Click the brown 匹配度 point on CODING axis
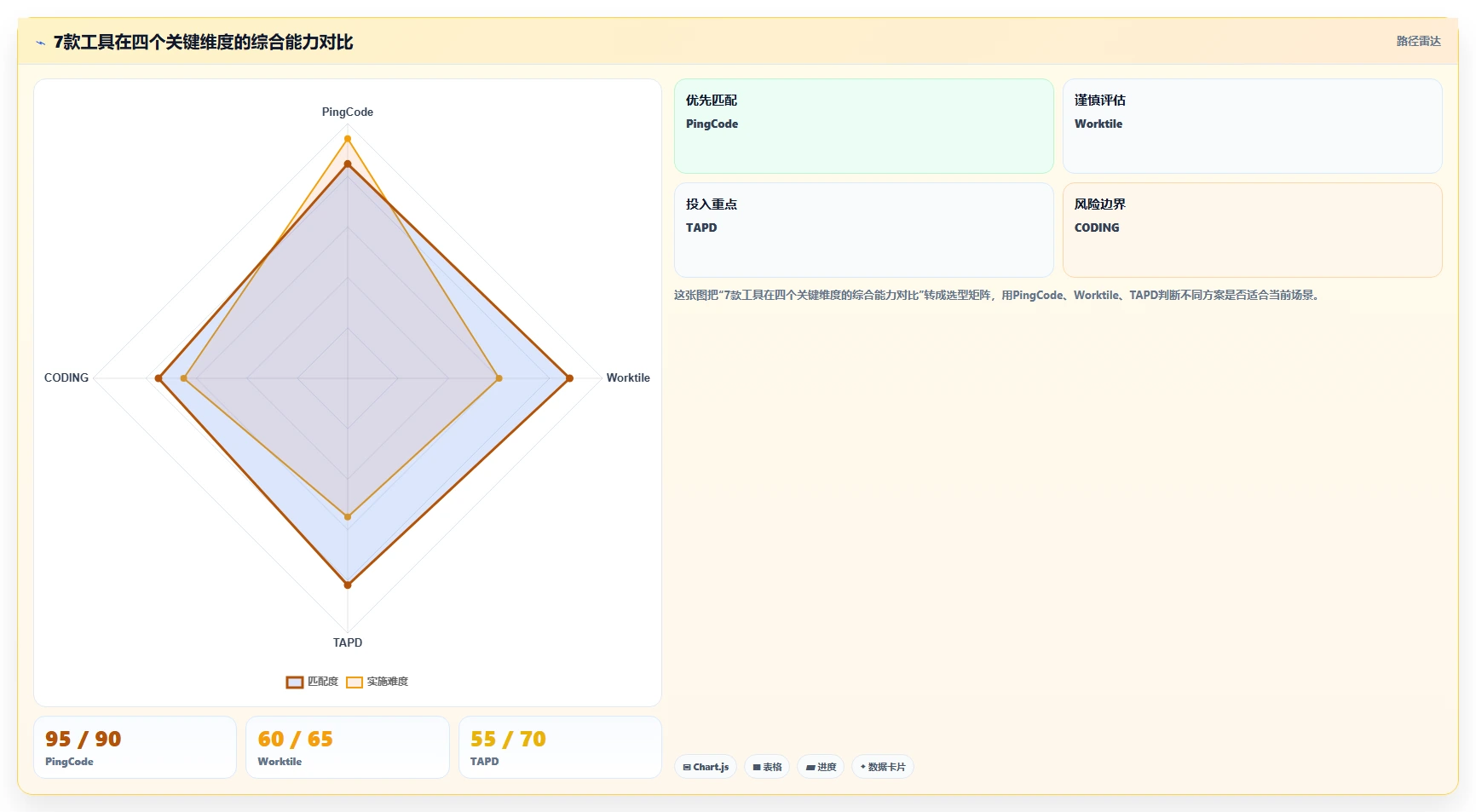Image resolution: width=1476 pixels, height=812 pixels. tap(159, 378)
